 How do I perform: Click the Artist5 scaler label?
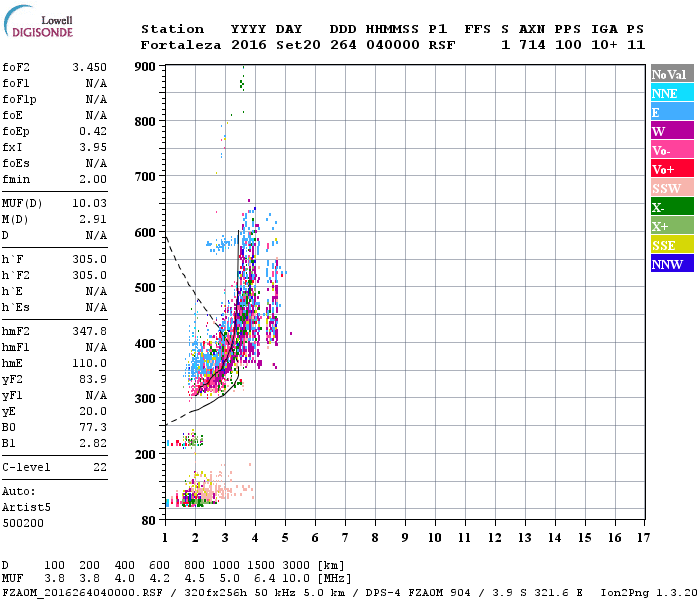(26, 508)
